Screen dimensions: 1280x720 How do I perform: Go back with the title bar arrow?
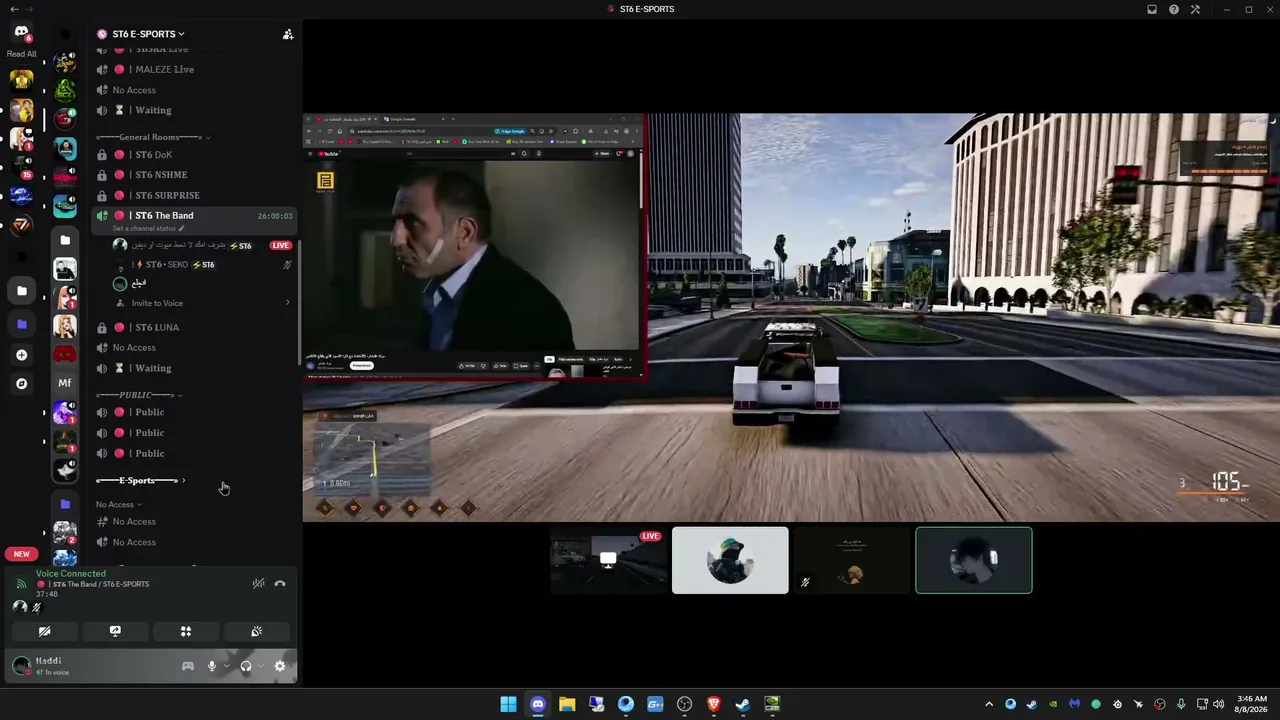[x=13, y=9]
